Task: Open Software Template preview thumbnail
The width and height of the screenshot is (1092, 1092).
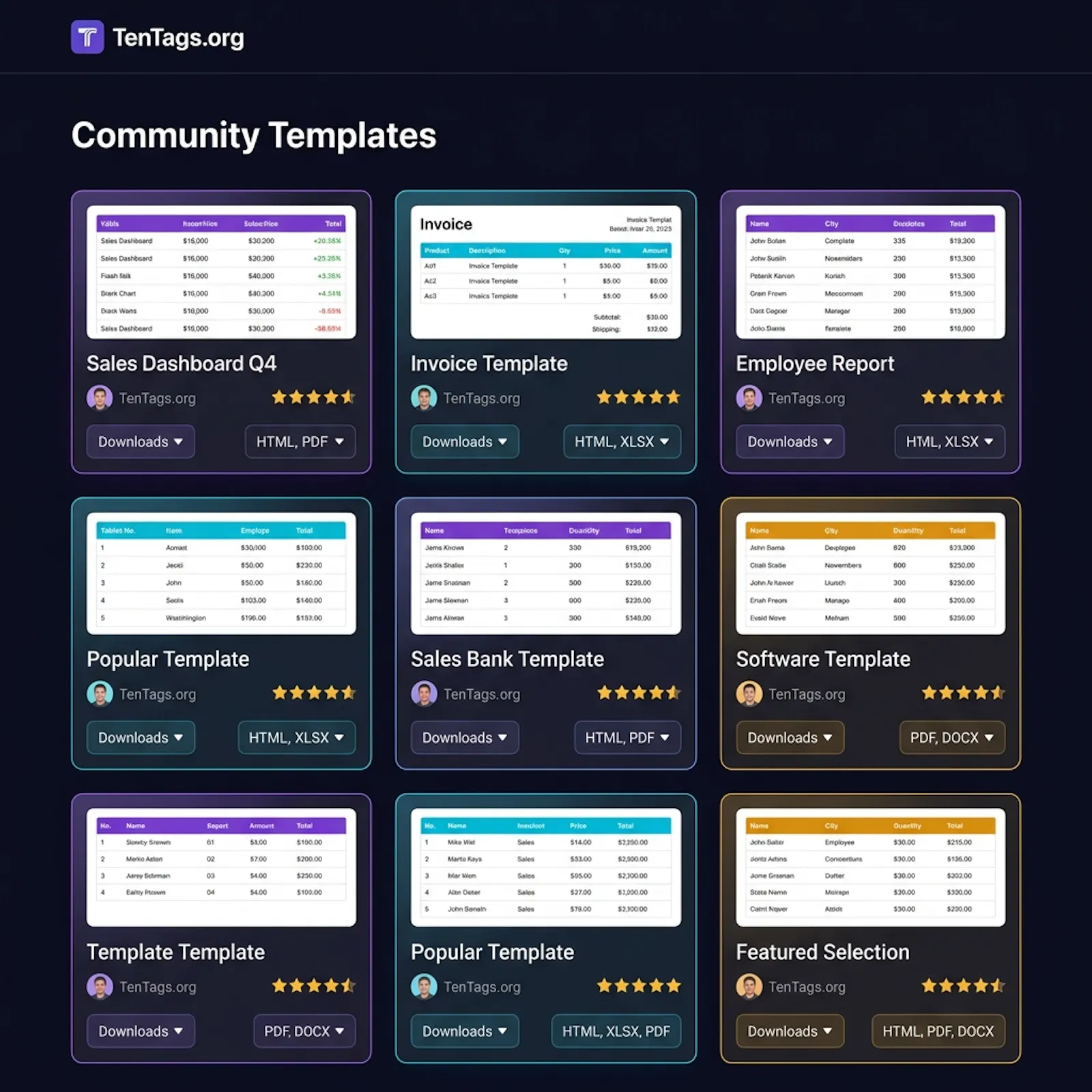Action: click(x=870, y=573)
